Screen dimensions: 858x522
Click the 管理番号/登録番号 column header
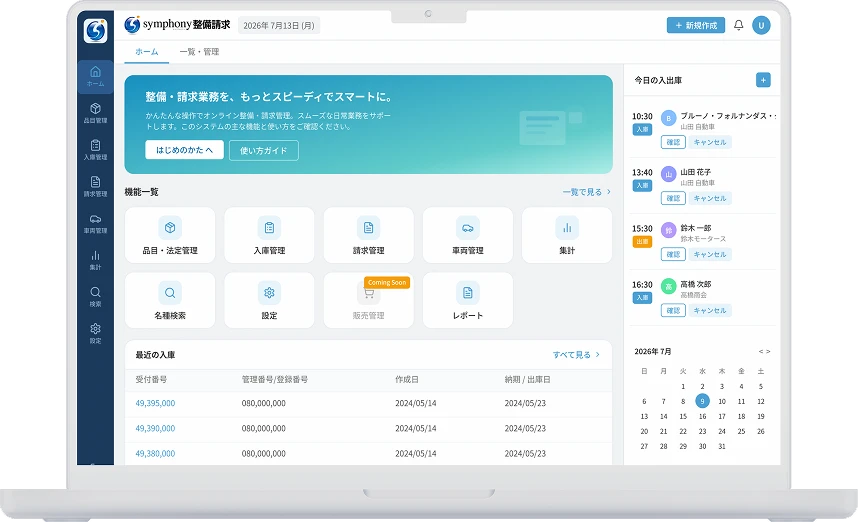pos(275,379)
